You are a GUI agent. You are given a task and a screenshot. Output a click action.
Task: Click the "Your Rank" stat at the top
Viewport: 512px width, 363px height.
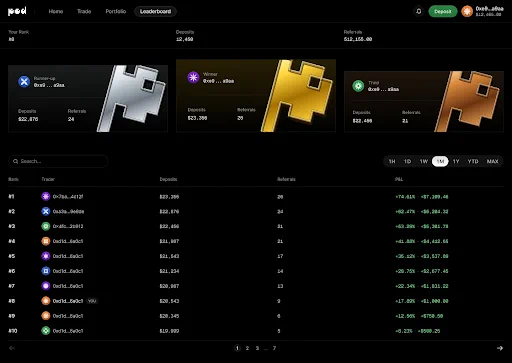tap(18, 35)
